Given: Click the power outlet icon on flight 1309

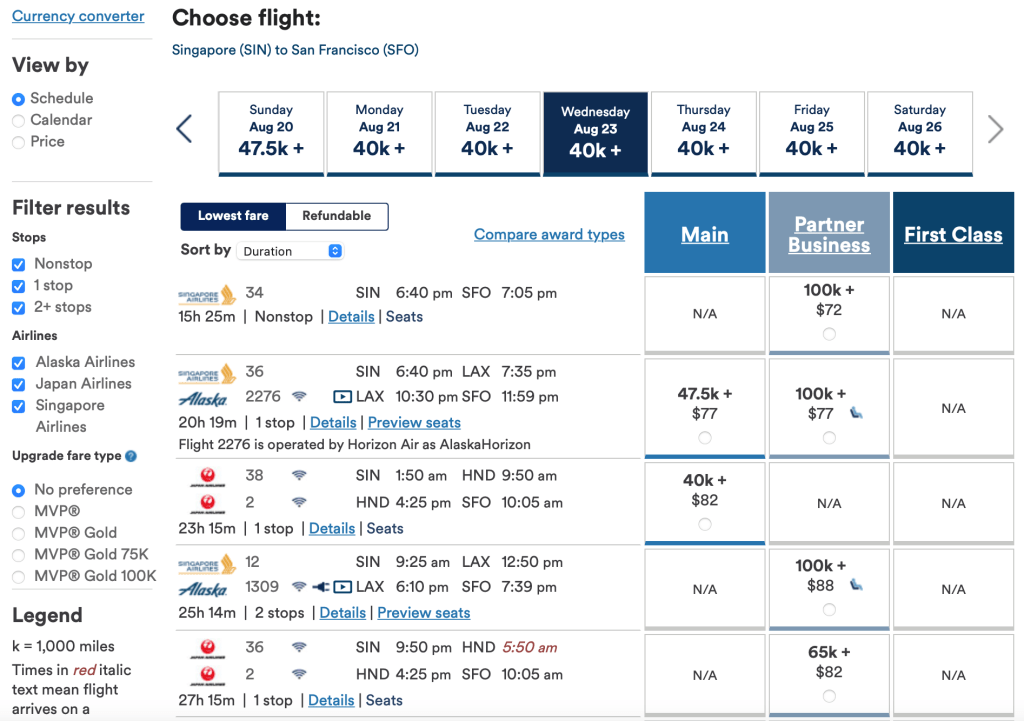Looking at the screenshot, I should pyautogui.click(x=320, y=588).
